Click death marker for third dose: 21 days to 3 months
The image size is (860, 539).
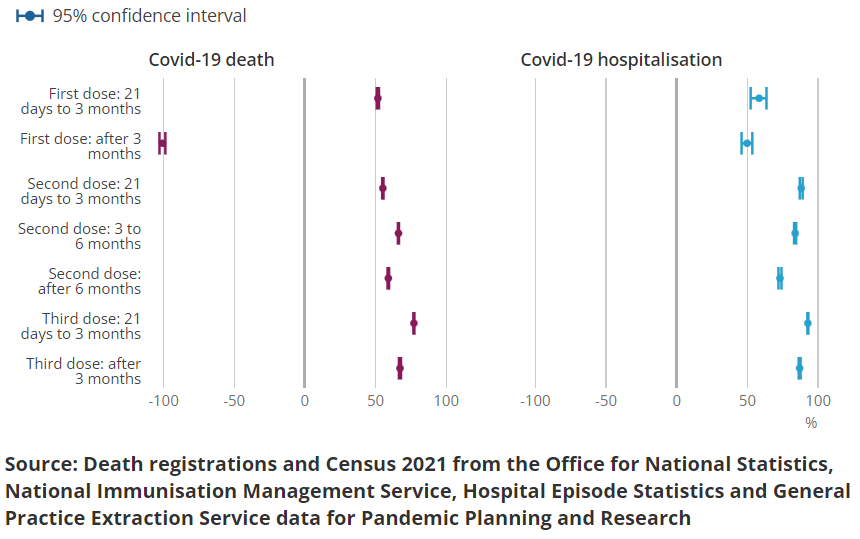(413, 324)
